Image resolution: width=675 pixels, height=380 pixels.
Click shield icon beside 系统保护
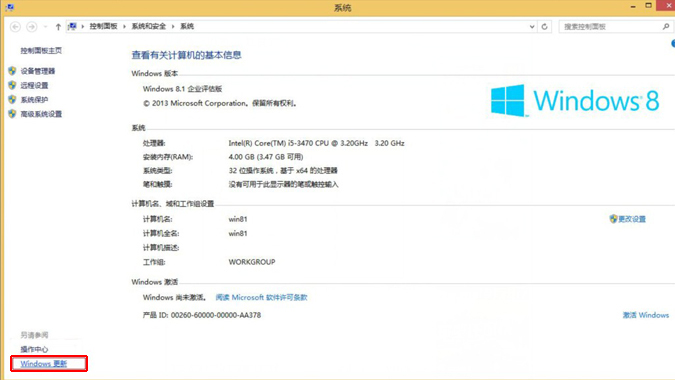(x=12, y=99)
